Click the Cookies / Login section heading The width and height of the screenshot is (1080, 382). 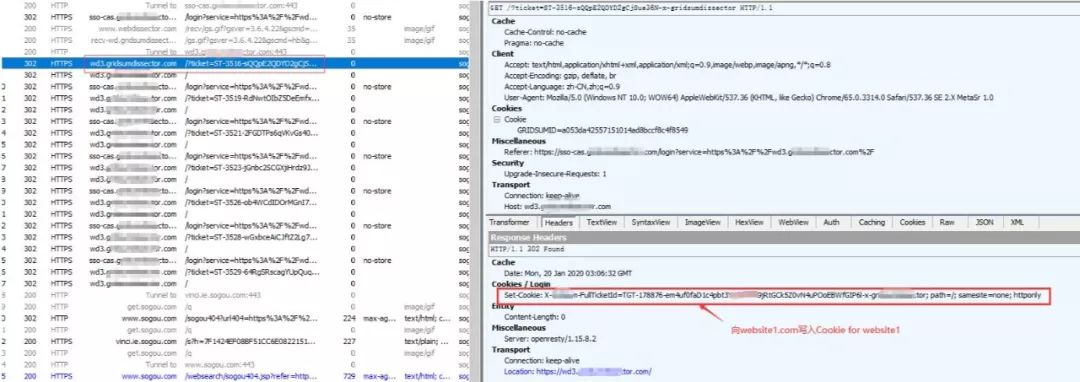(x=521, y=284)
